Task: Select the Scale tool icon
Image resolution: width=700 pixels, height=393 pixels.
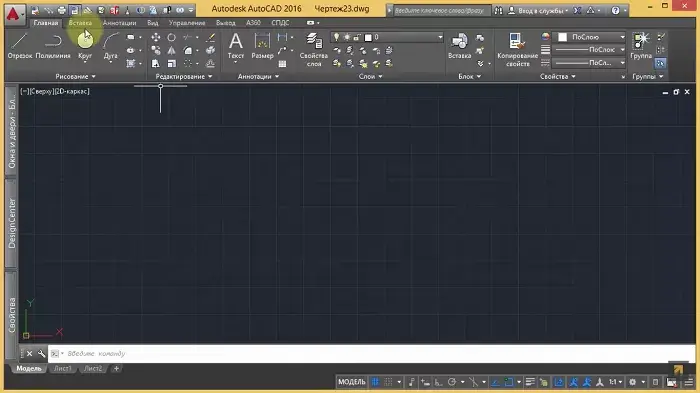Action: click(x=171, y=63)
